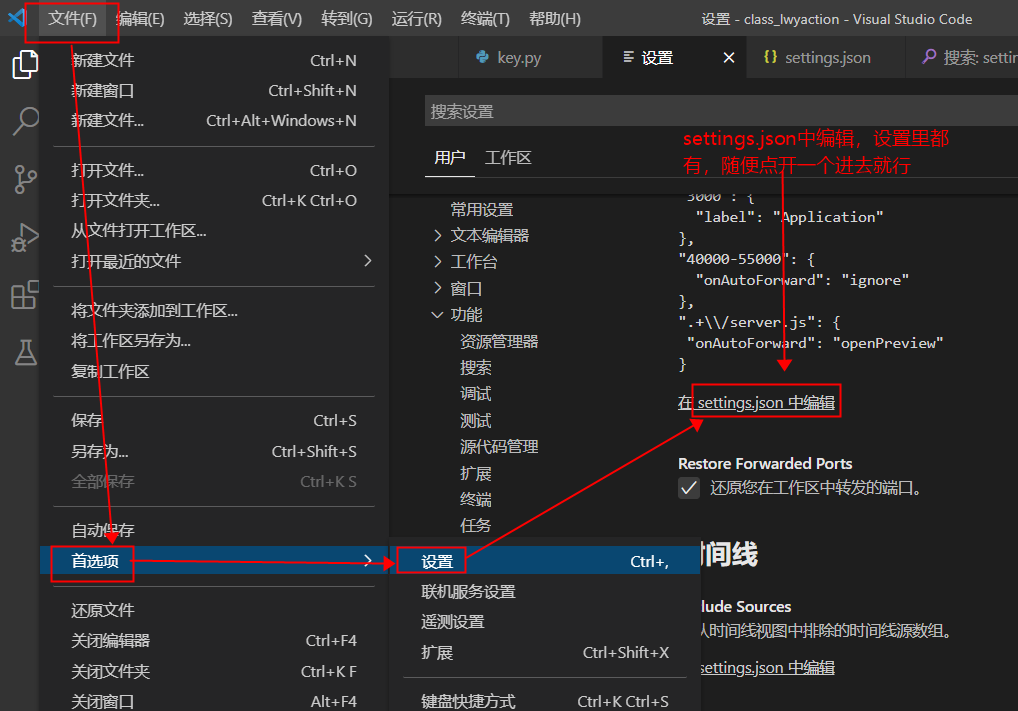Open the 查看(V) menu
Screen dimensions: 1018x711
[277, 19]
